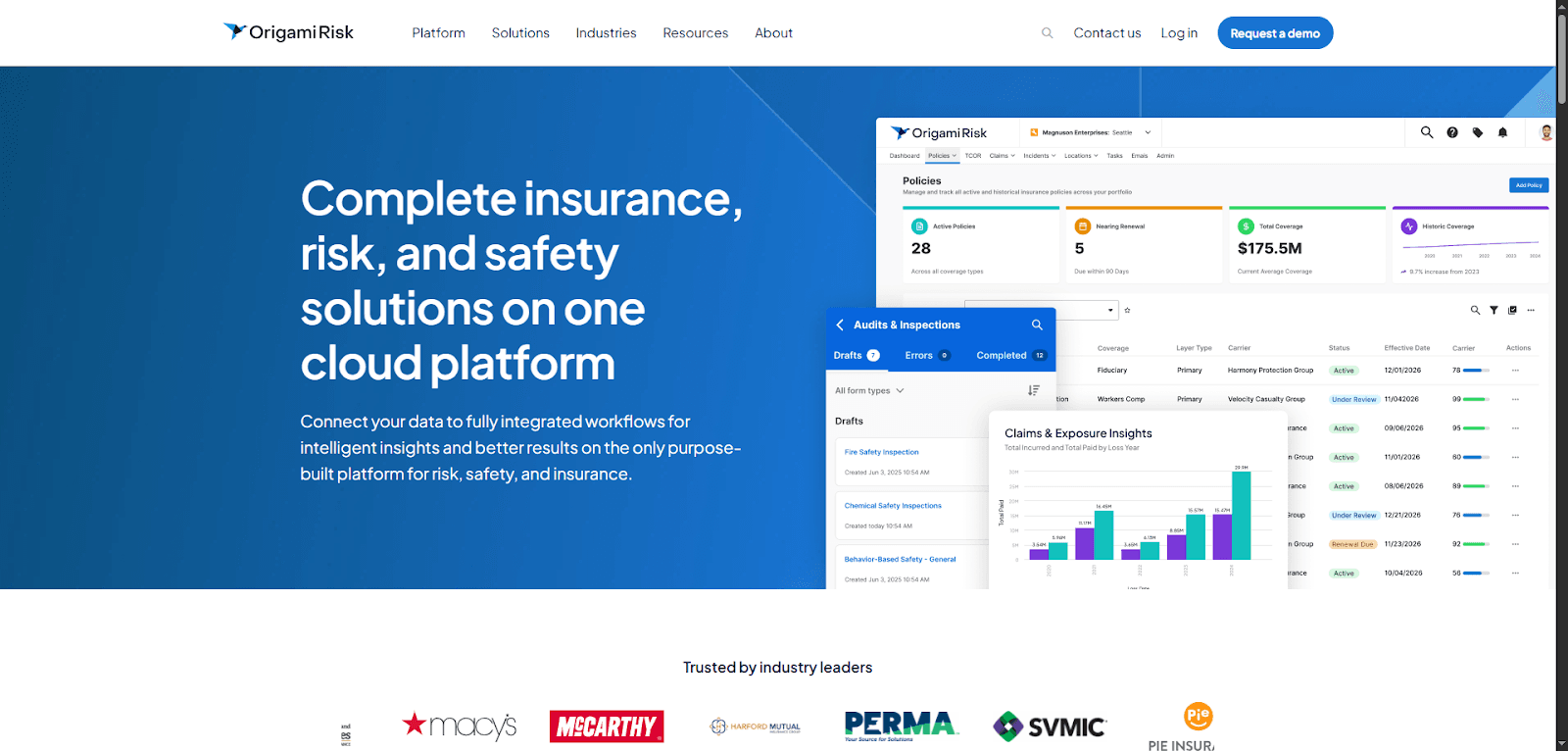
Task: Open the combo box above policies table
Action: coord(1042,310)
